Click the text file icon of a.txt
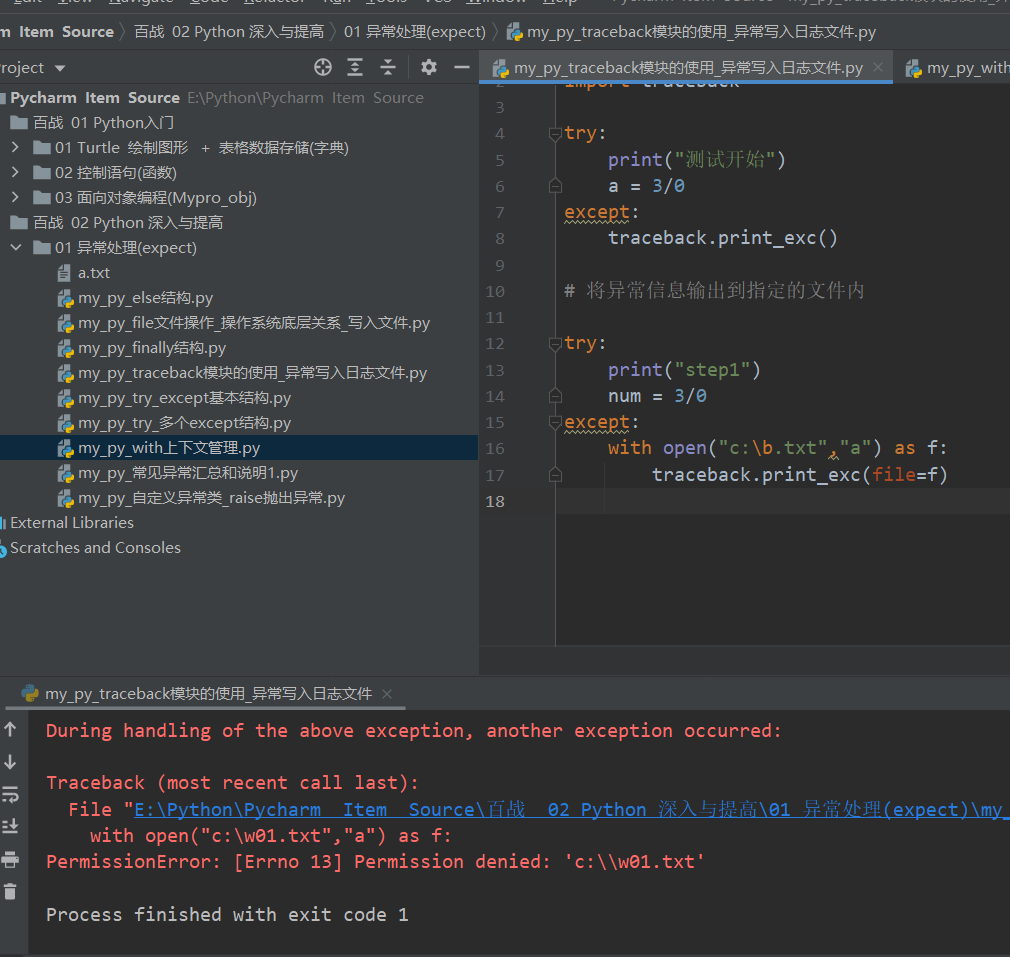Image resolution: width=1010 pixels, height=957 pixels. pos(64,273)
